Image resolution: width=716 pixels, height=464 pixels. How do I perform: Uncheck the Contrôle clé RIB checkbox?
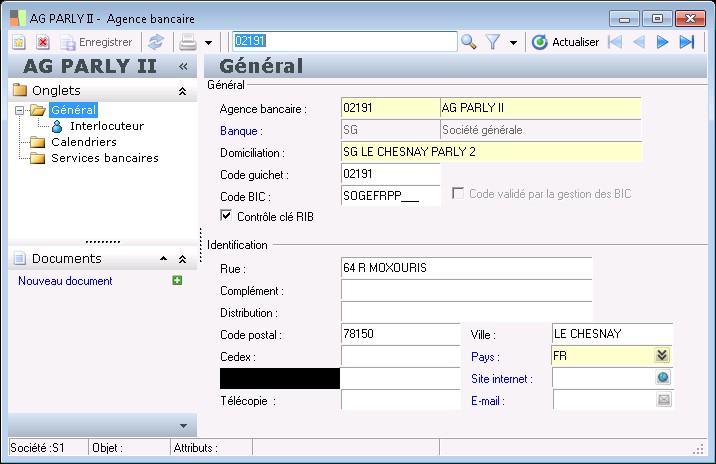click(226, 216)
